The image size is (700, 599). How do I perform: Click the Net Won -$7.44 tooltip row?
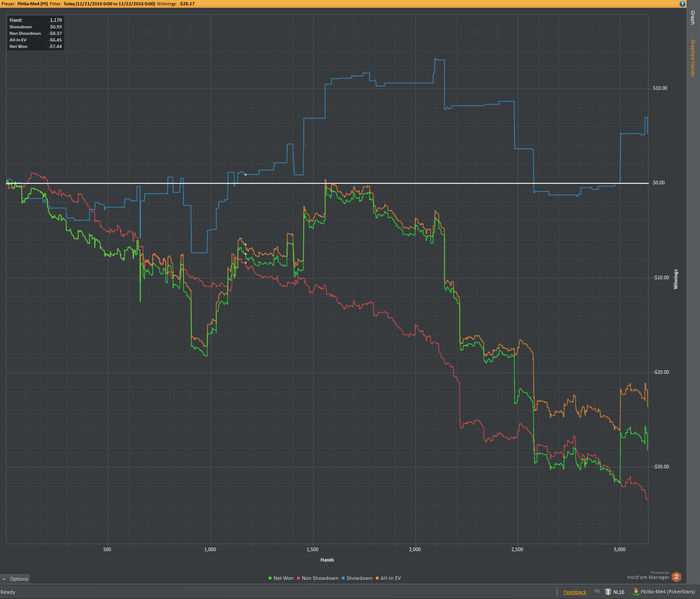tap(35, 46)
